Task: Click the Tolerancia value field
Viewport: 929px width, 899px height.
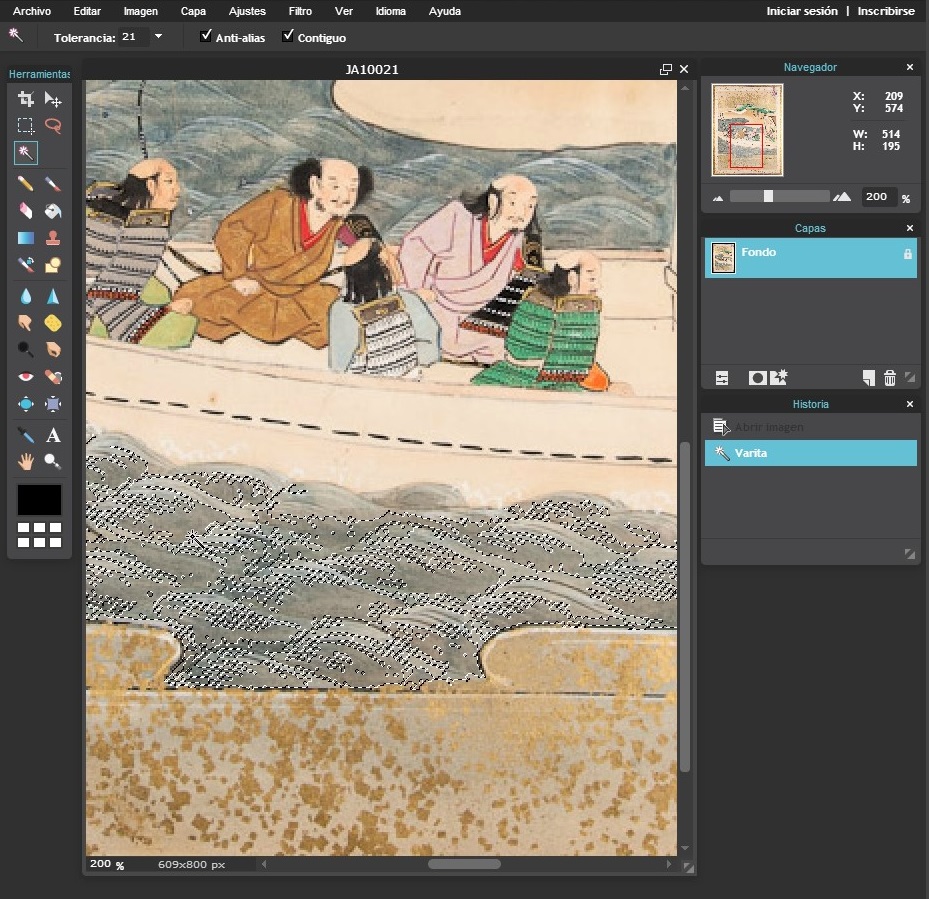Action: tap(134, 37)
